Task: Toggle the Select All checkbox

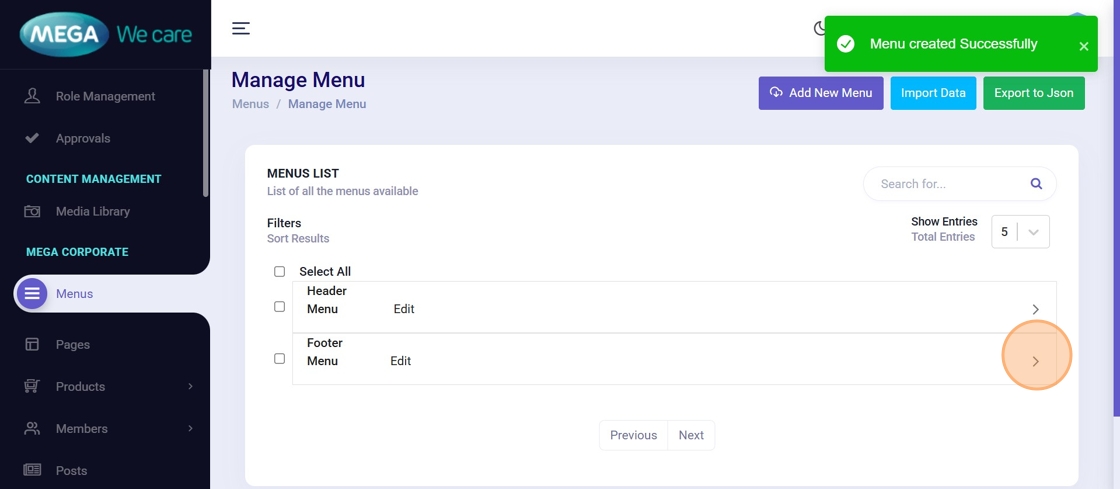Action: pyautogui.click(x=280, y=272)
